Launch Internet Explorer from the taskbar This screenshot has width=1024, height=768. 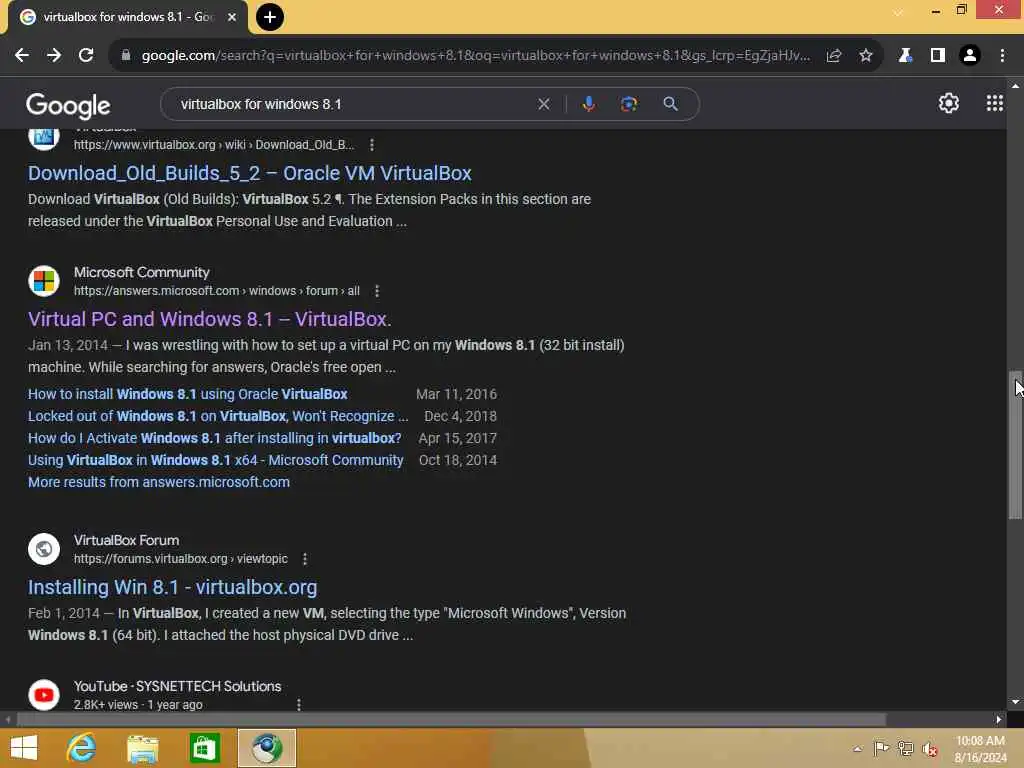tap(82, 748)
